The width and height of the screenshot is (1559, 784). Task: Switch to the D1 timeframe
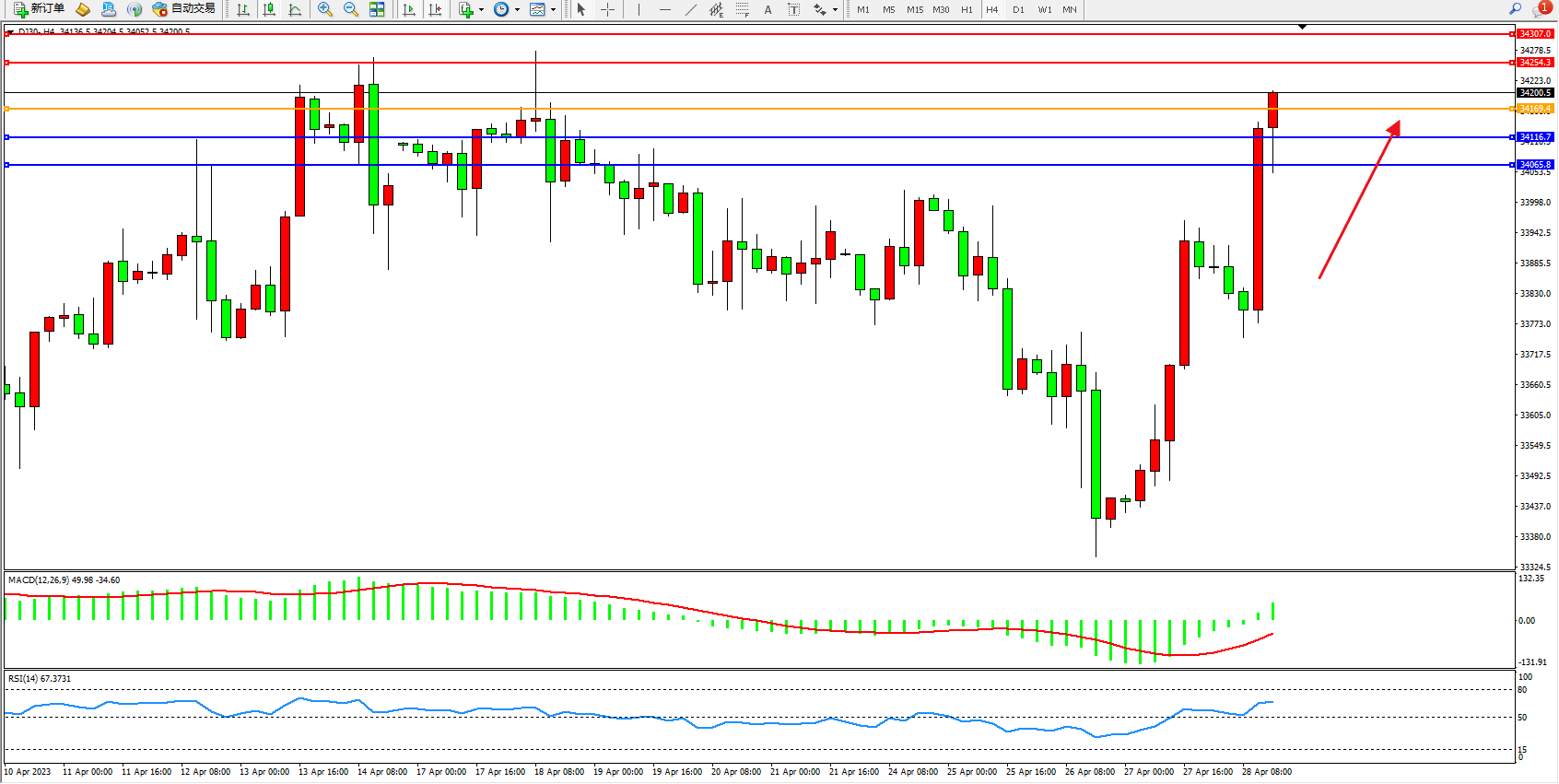tap(1018, 9)
